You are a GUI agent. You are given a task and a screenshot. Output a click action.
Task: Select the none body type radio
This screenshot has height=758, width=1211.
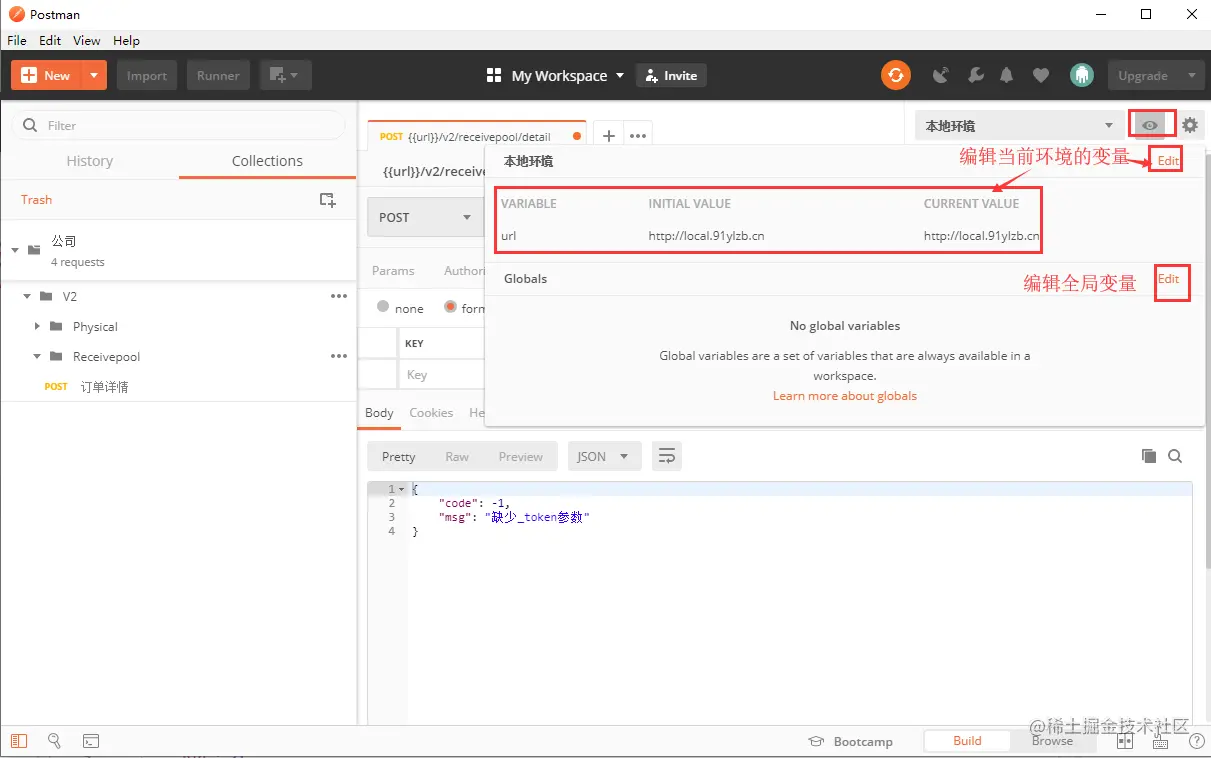click(x=383, y=307)
